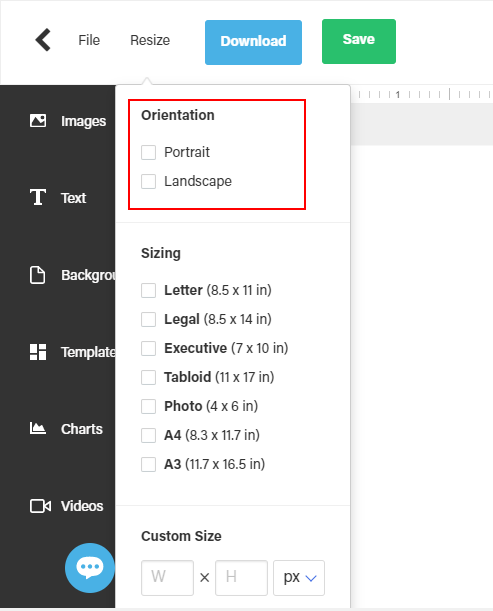The width and height of the screenshot is (493, 611).
Task: Toggle the Resize menu
Action: tap(150, 40)
